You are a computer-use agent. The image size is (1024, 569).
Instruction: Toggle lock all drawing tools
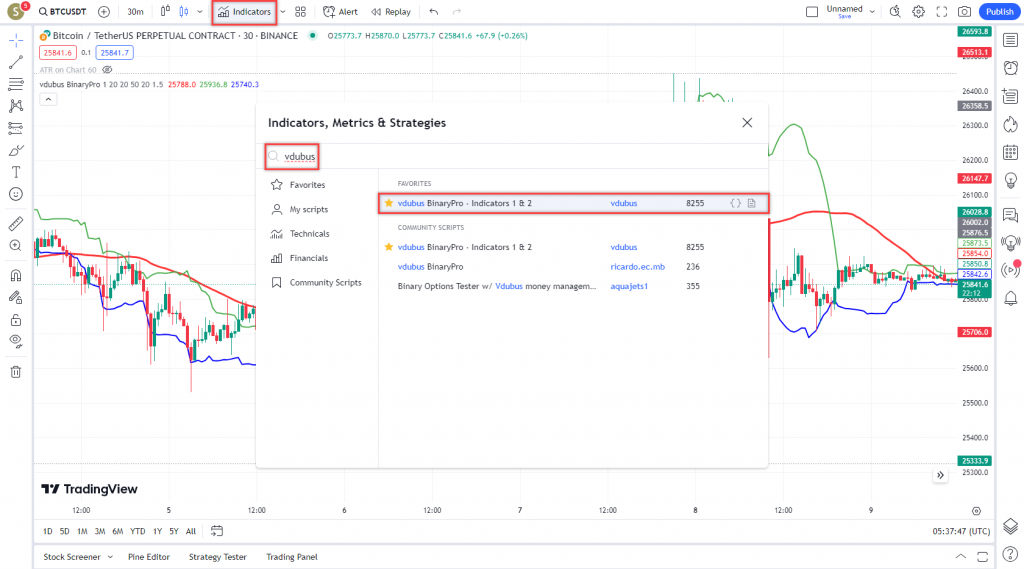click(16, 320)
